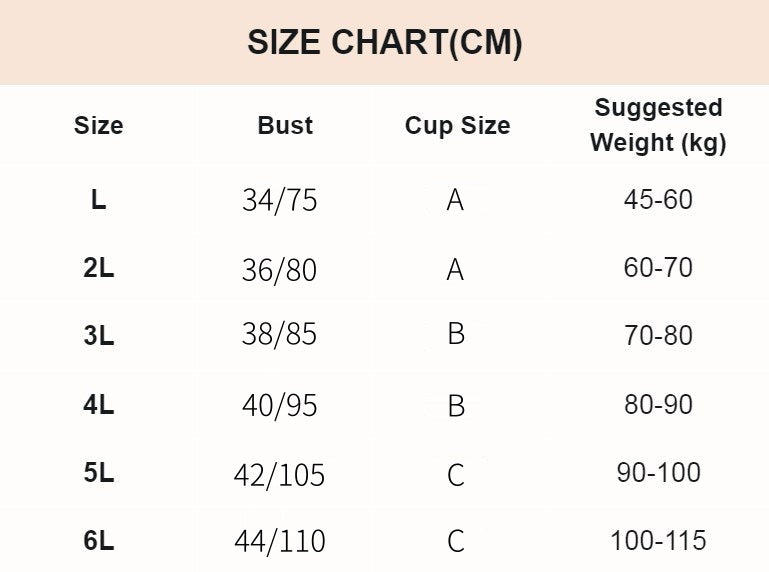Viewport: 769px width, 572px height.
Task: Select the Size column header
Action: [x=99, y=126]
